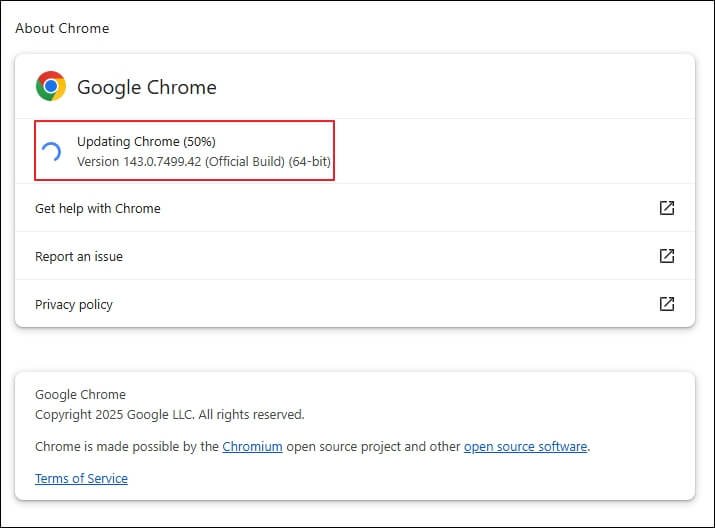This screenshot has width=715, height=528.
Task: Open external link icon for Report an issue
Action: (x=667, y=256)
